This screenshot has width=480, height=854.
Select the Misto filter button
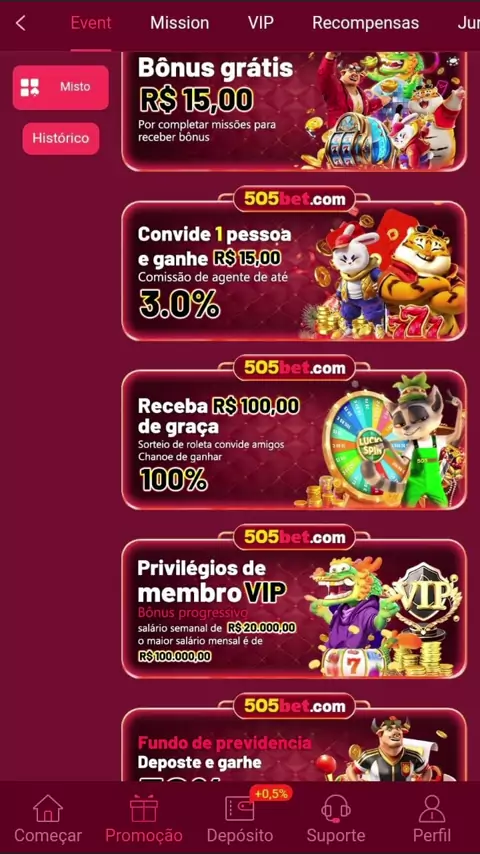point(60,87)
